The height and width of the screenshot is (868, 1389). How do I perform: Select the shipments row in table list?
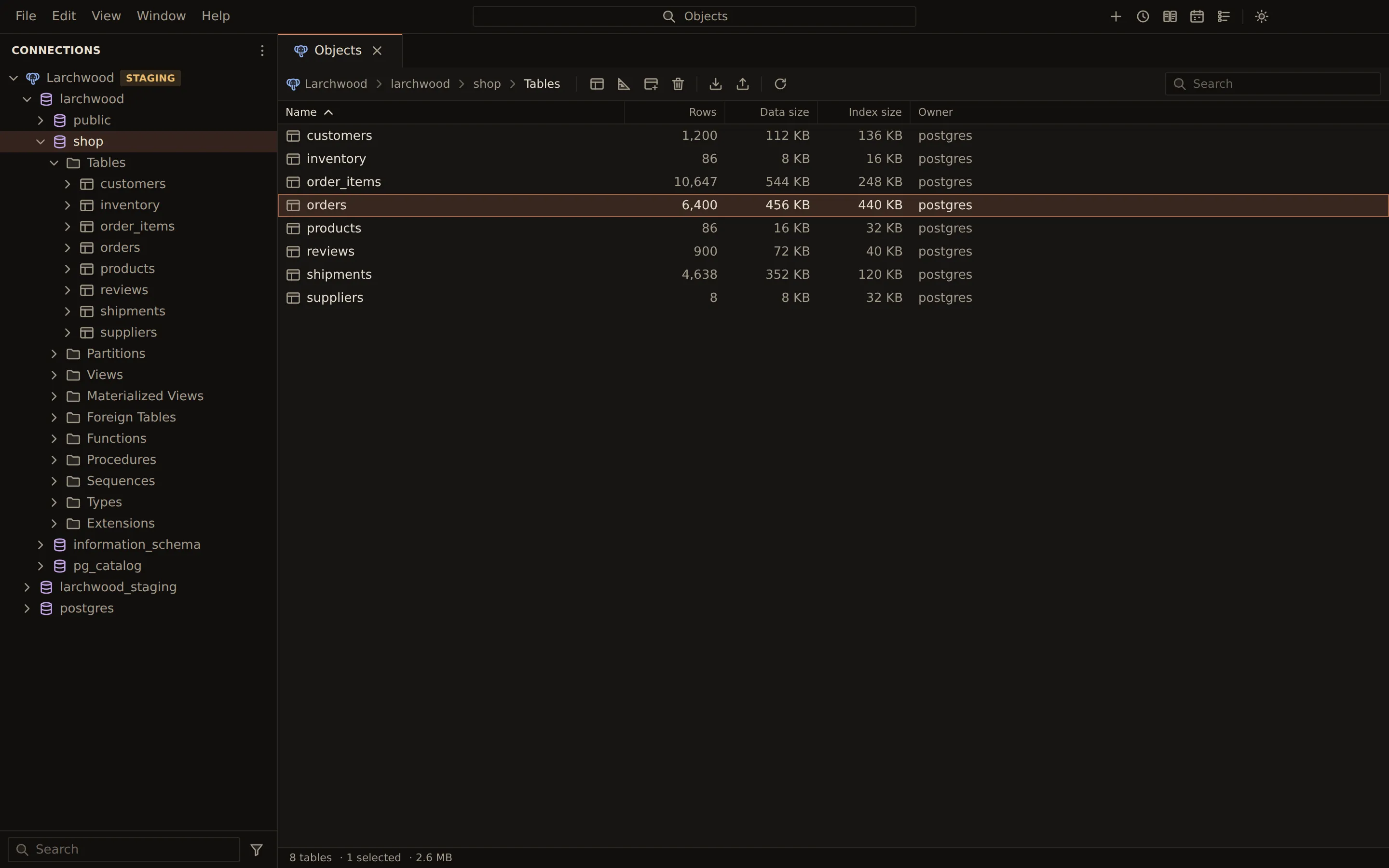(x=833, y=274)
